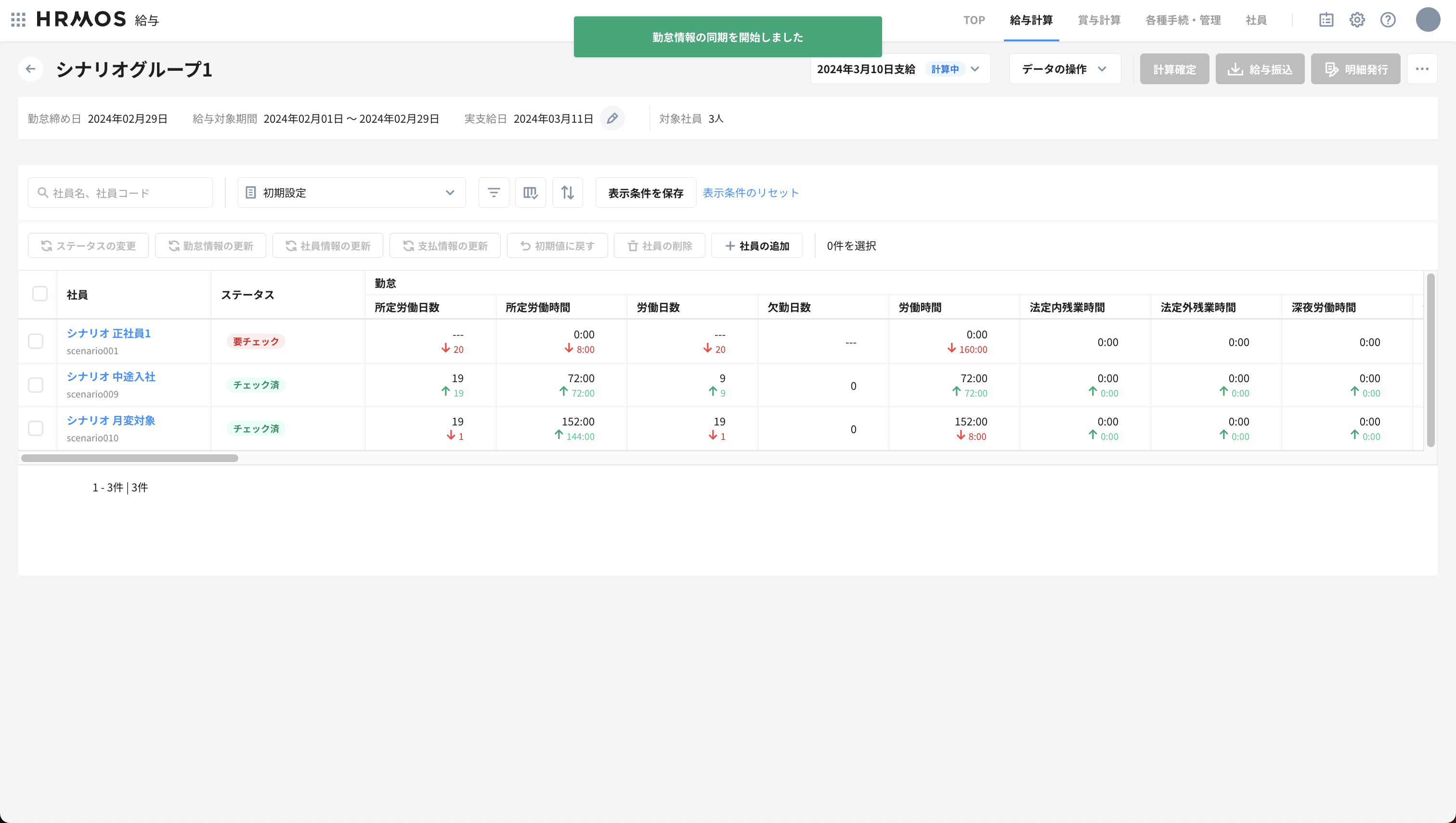Check the row for シナリオ 正社員1
The width and height of the screenshot is (1456, 823).
(36, 341)
